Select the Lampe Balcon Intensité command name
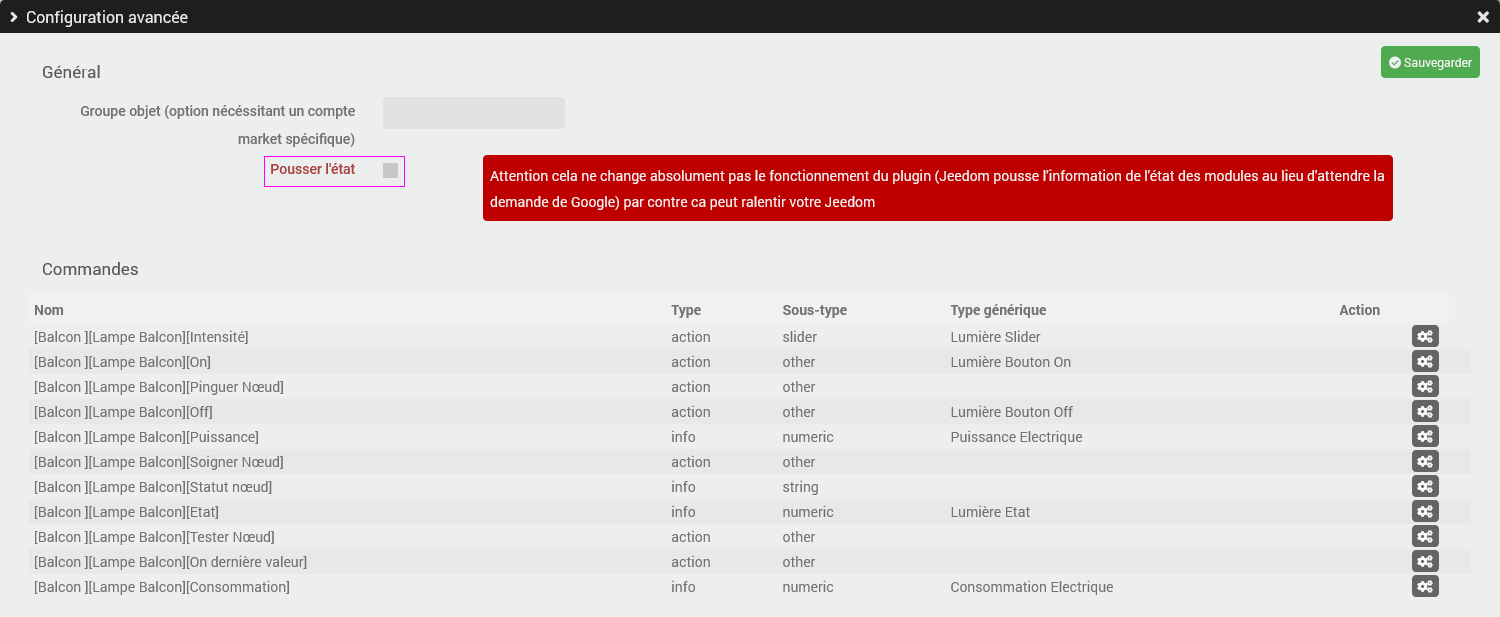Viewport: 1500px width, 617px height. [141, 337]
